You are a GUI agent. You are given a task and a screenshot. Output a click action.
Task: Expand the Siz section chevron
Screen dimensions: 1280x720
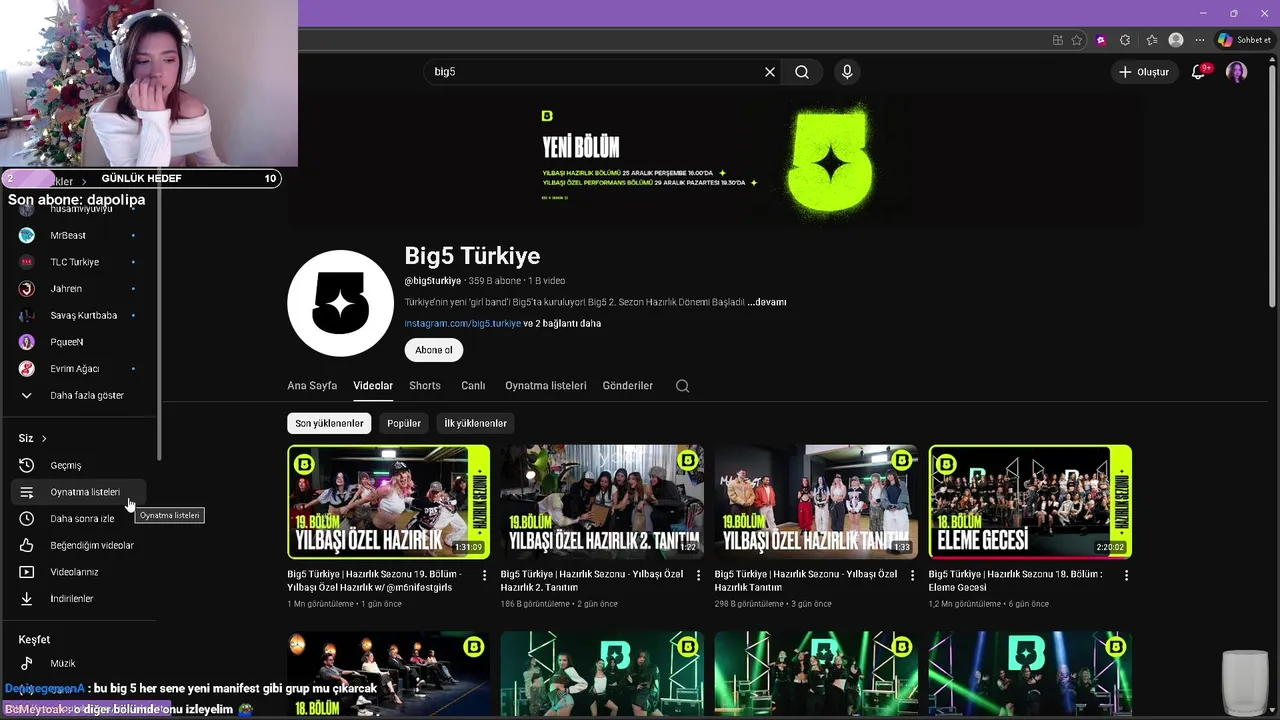(x=44, y=438)
